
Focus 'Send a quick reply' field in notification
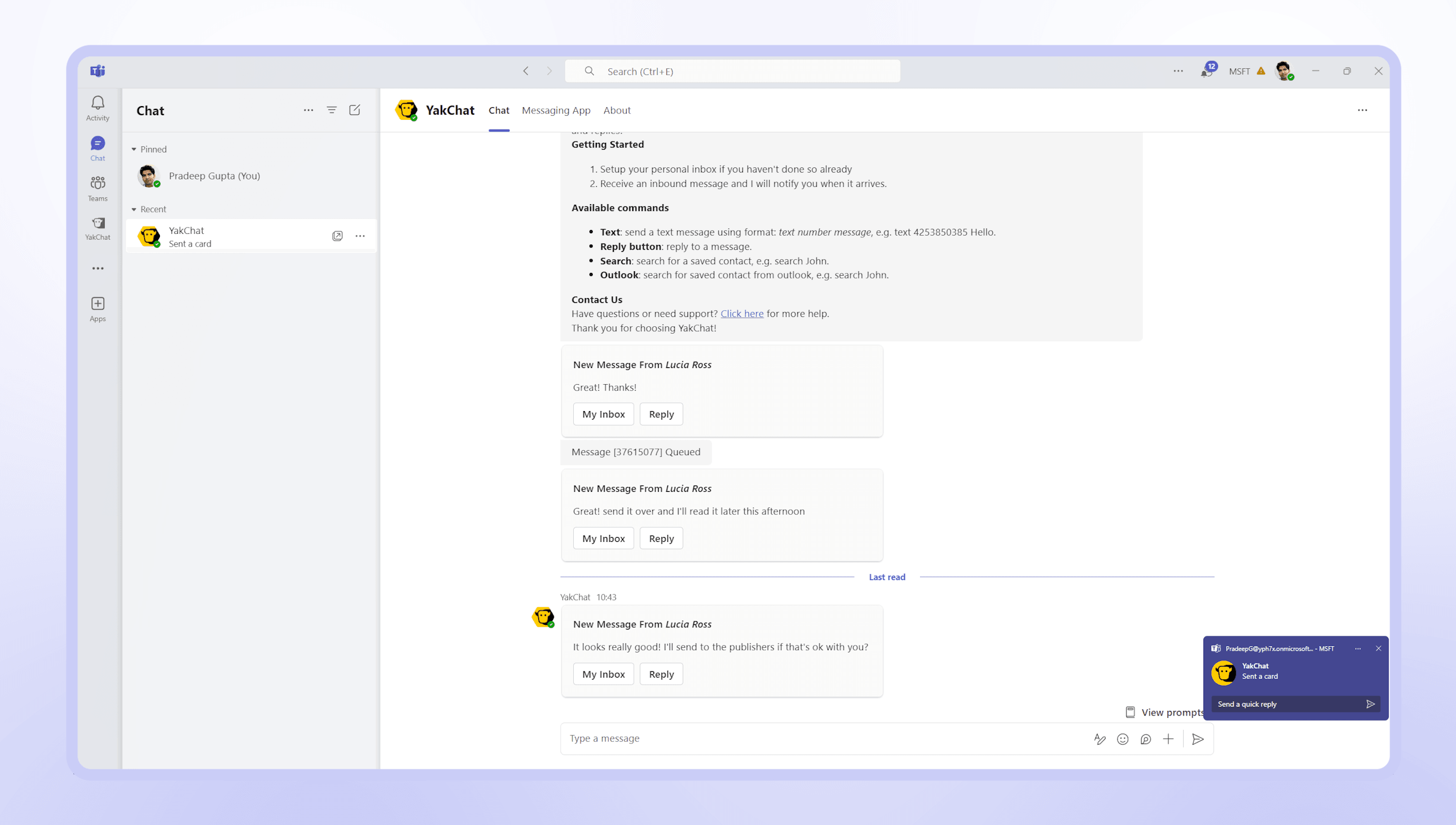tap(1287, 704)
